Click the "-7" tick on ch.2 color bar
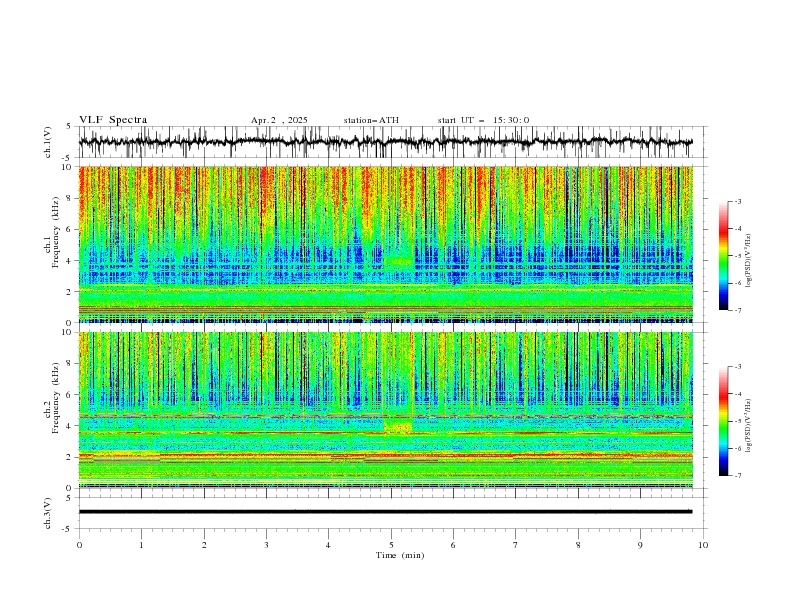Screen dimensions: 792x612 pyautogui.click(x=737, y=475)
